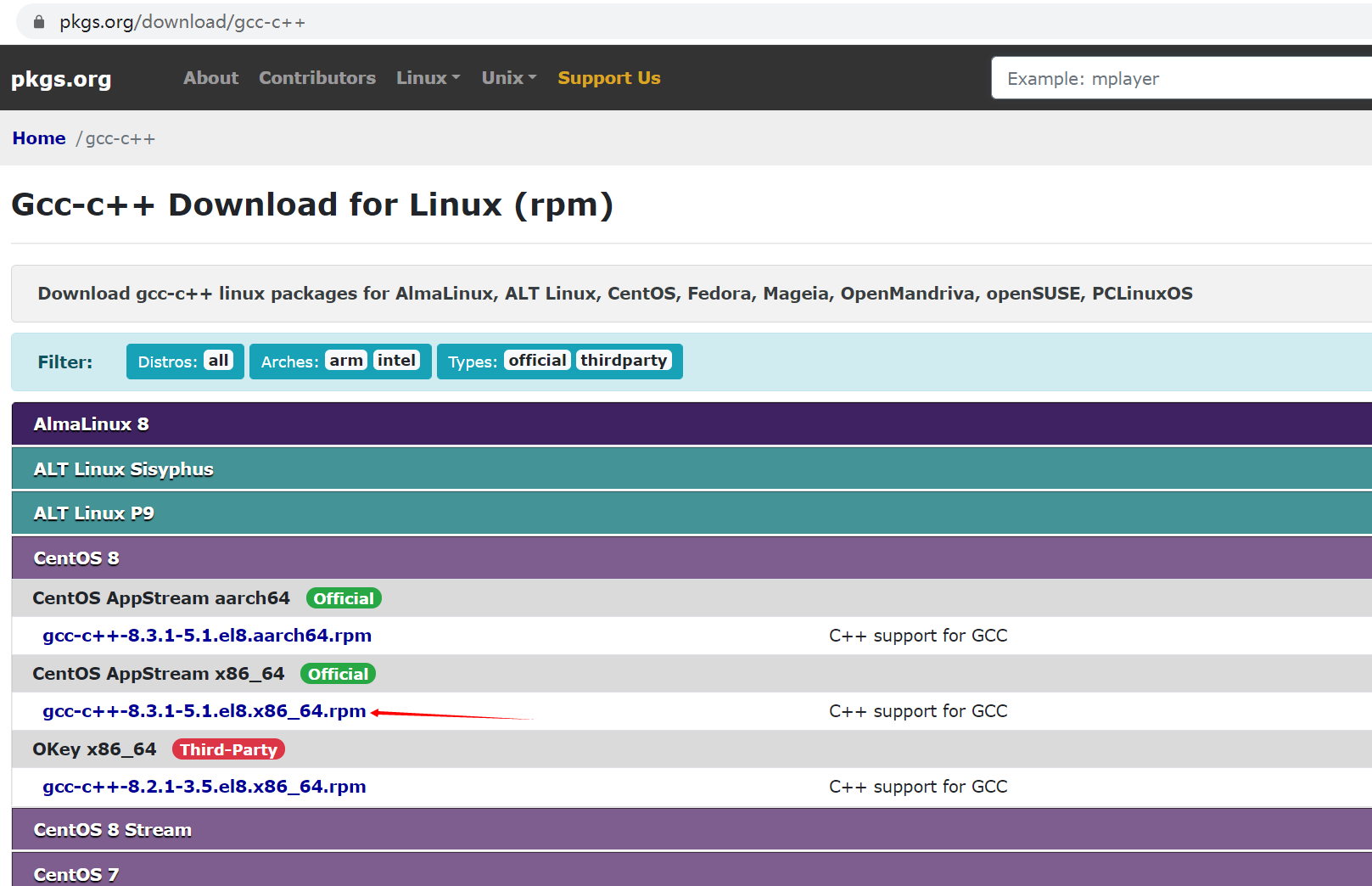Open the Support Us link

tap(609, 78)
